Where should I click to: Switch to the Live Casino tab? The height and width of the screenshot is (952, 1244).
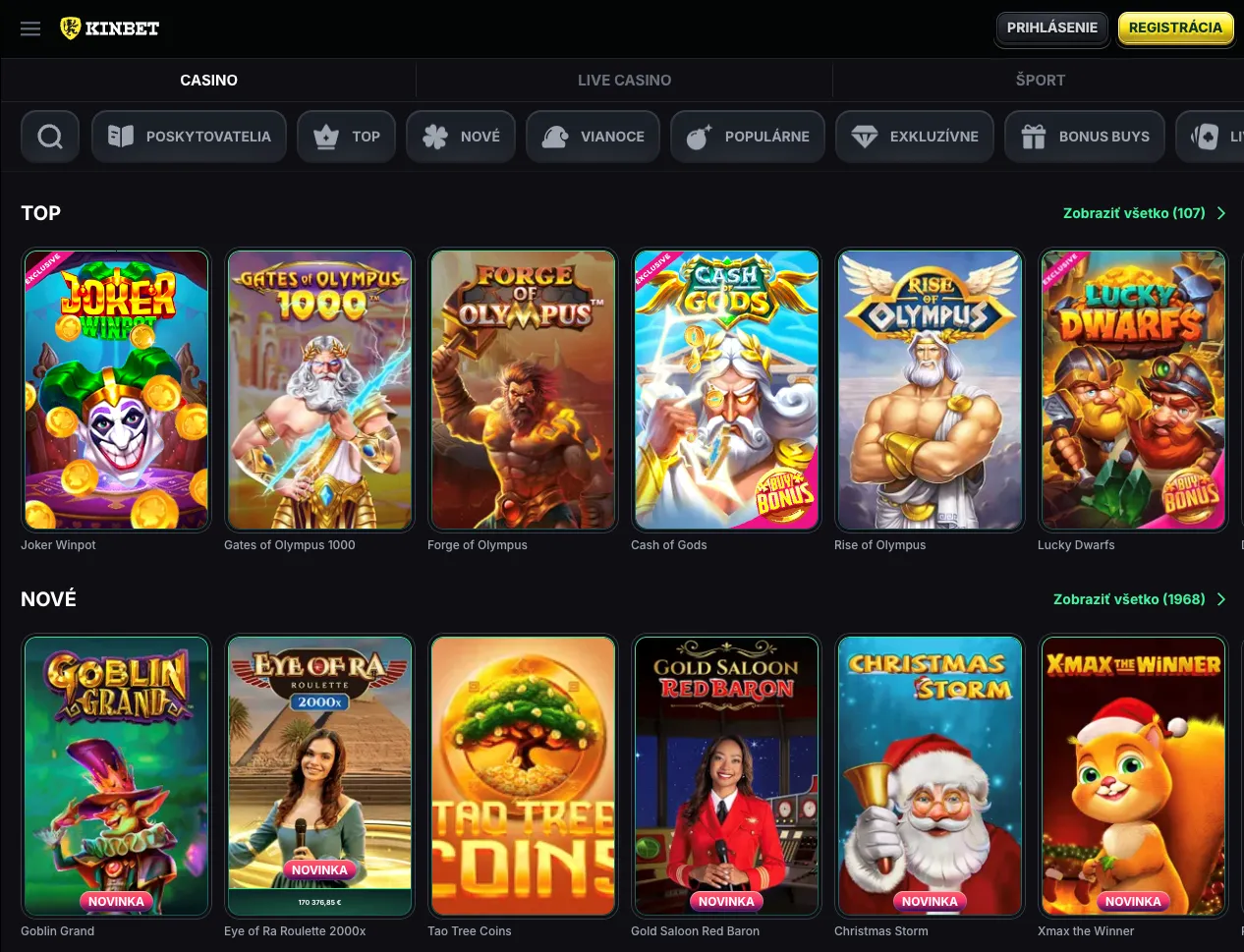[624, 81]
